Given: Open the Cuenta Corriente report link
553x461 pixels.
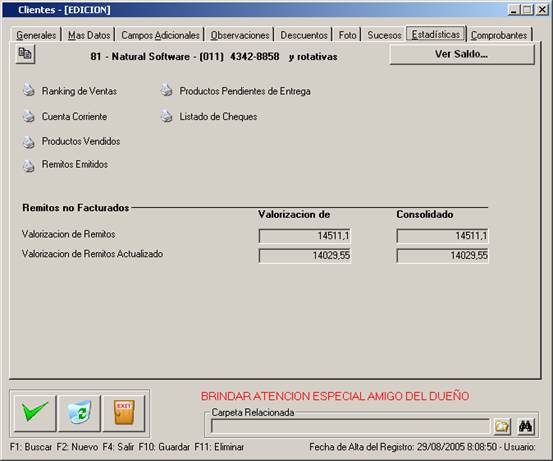Looking at the screenshot, I should pos(74,116).
